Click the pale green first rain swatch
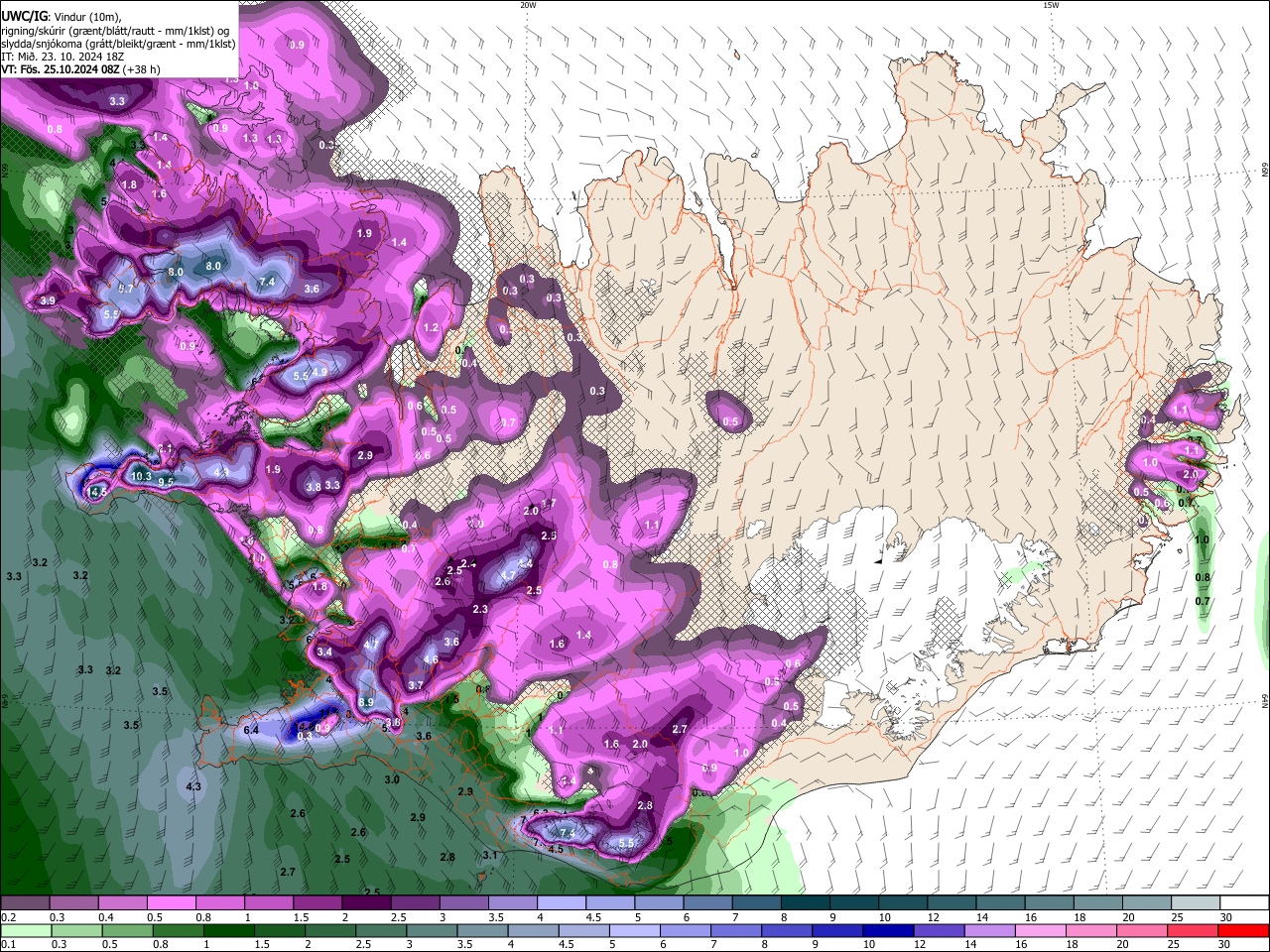The image size is (1270, 952). point(25,931)
